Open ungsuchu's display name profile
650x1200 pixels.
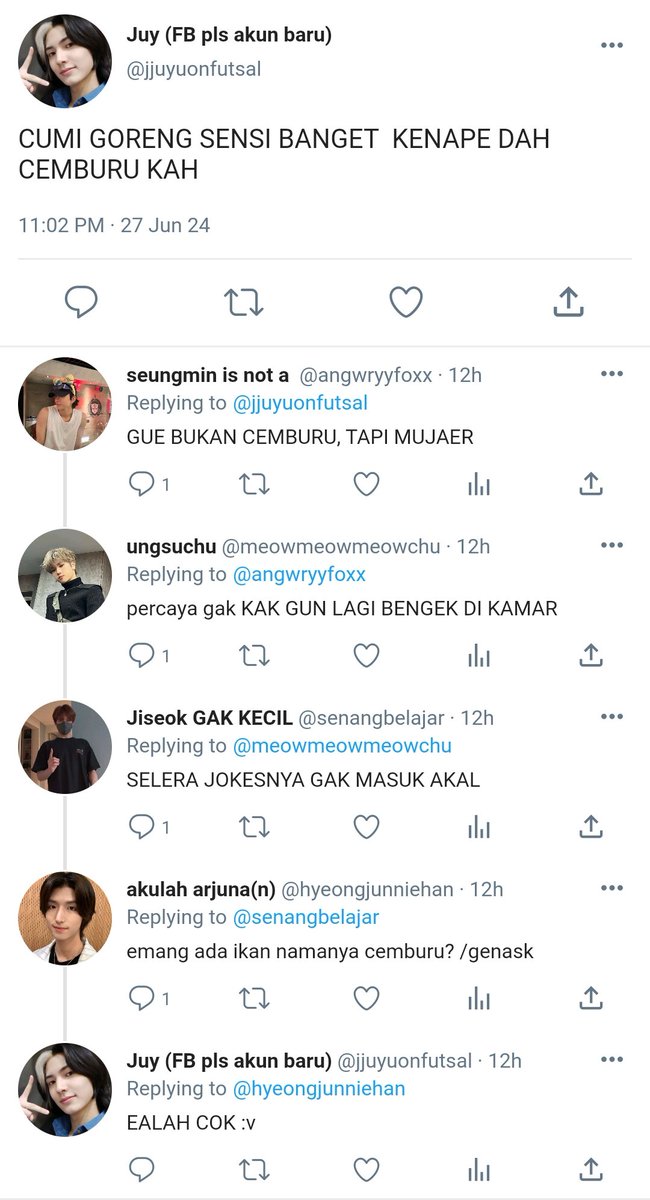[171, 547]
